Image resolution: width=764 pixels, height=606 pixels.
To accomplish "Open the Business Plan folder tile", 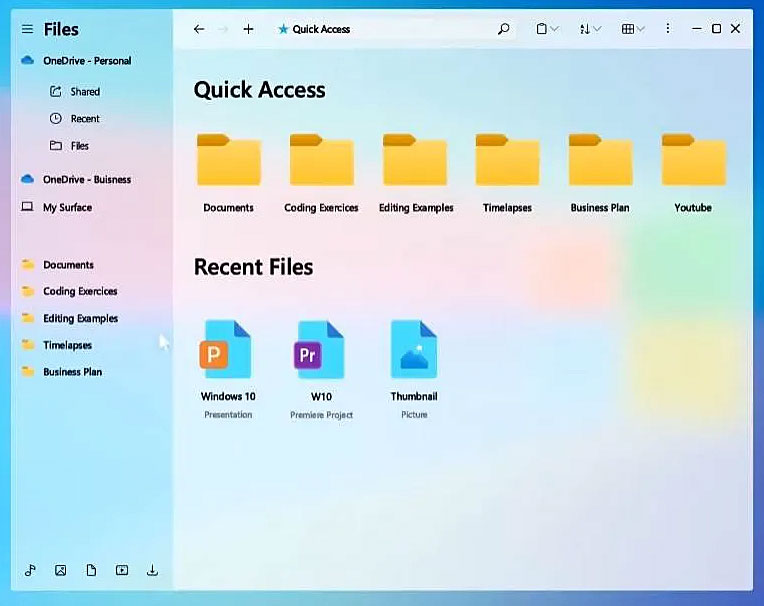I will point(600,173).
